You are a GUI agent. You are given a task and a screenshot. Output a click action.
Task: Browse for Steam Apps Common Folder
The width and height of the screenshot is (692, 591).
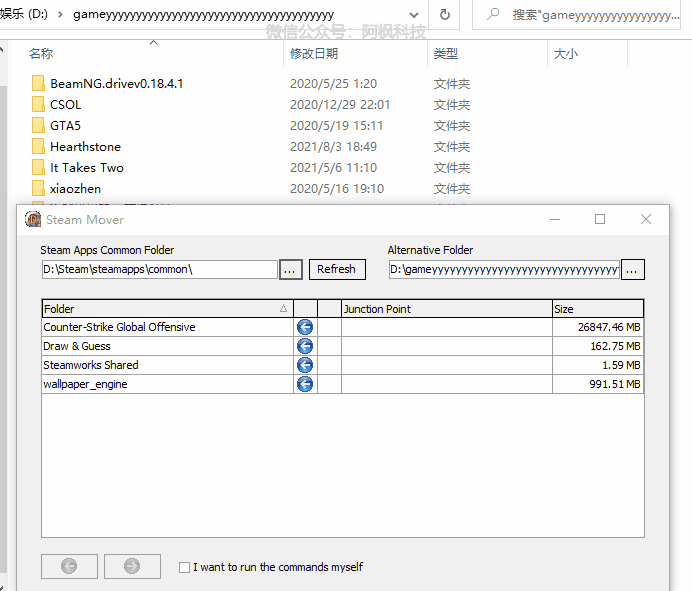290,270
